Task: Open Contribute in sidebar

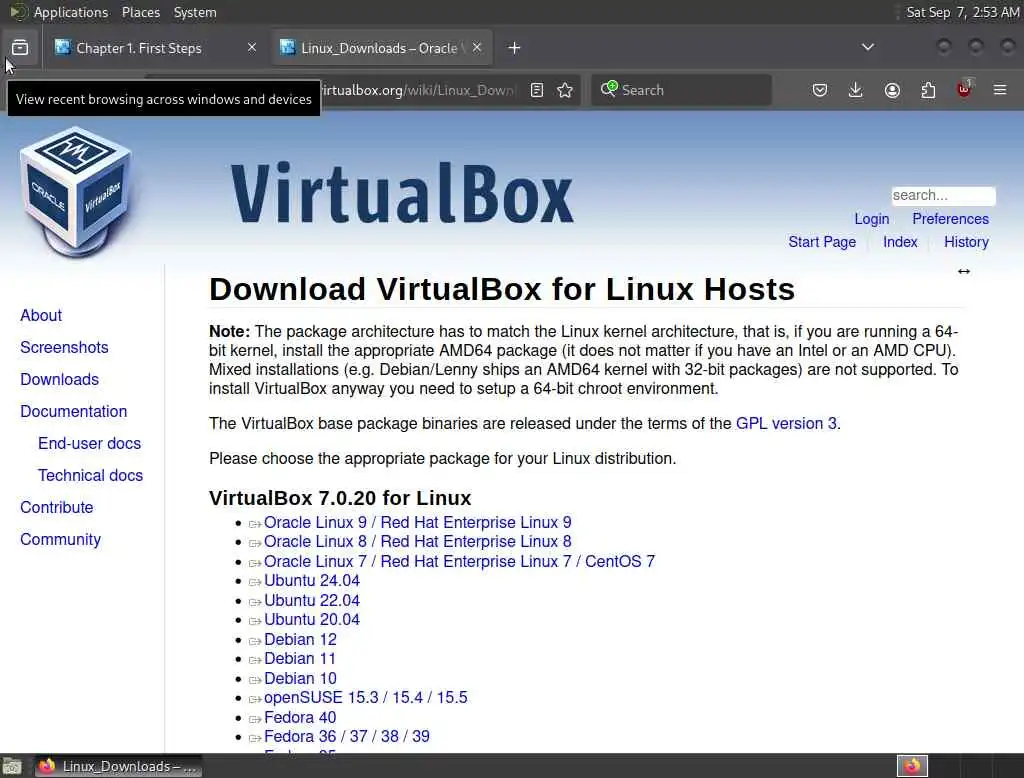Action: (x=57, y=507)
